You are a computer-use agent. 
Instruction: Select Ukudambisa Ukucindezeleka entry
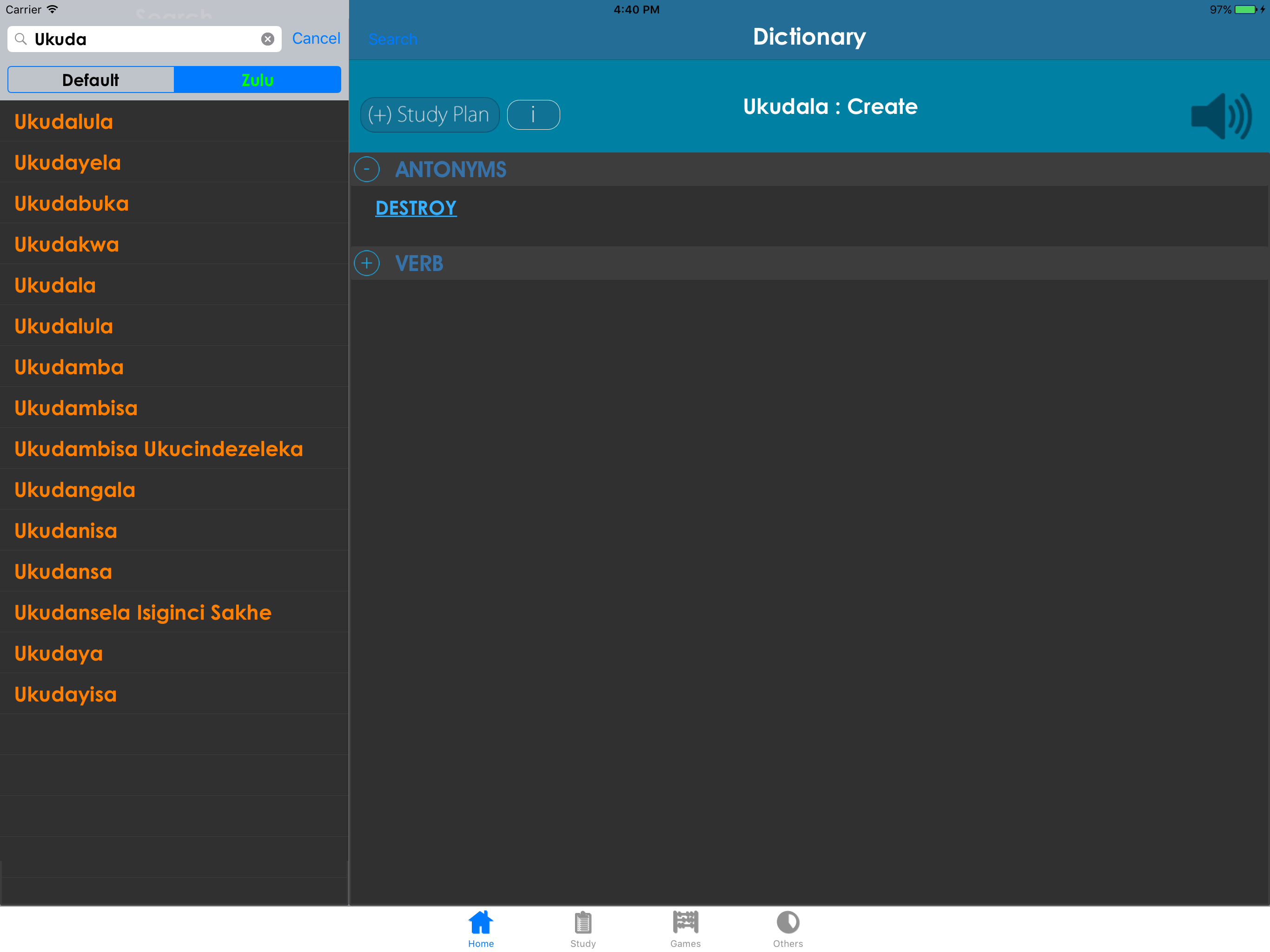click(x=174, y=449)
